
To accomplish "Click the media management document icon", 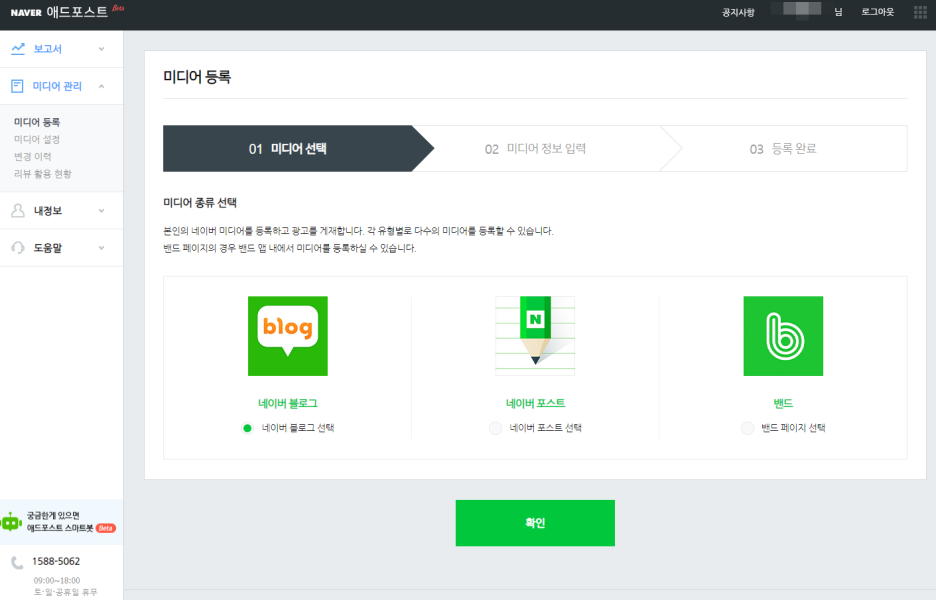I will coord(17,86).
